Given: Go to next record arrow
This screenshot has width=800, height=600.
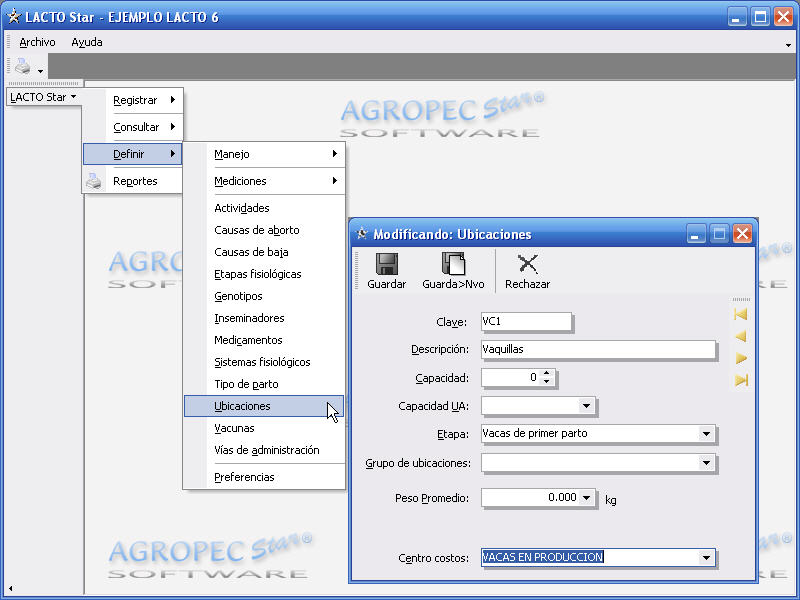Looking at the screenshot, I should pyautogui.click(x=741, y=358).
